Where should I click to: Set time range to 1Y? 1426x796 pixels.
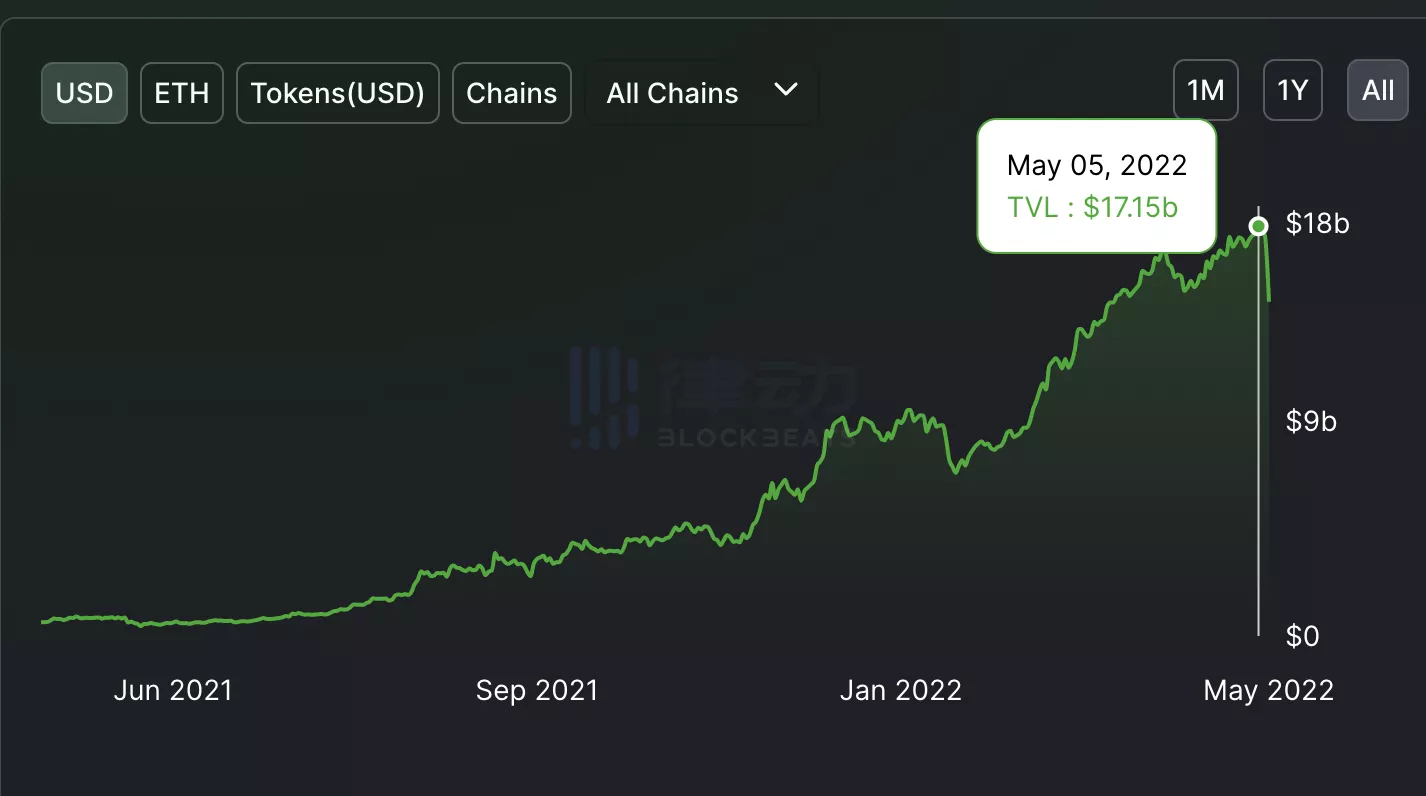(1292, 90)
